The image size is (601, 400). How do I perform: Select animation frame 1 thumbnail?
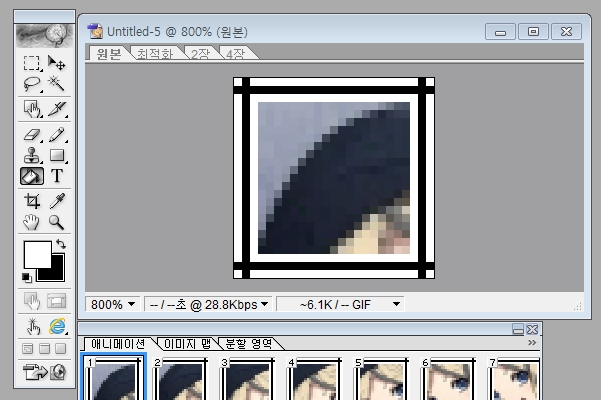(x=113, y=378)
